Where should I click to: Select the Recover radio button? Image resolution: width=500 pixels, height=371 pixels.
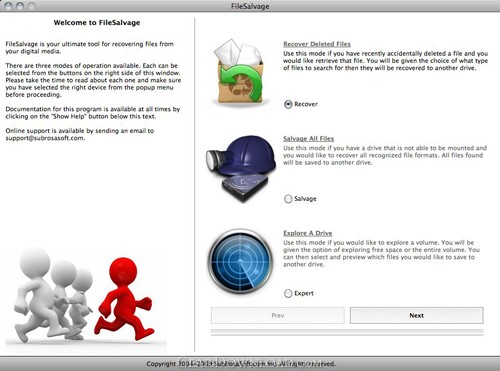[288, 104]
